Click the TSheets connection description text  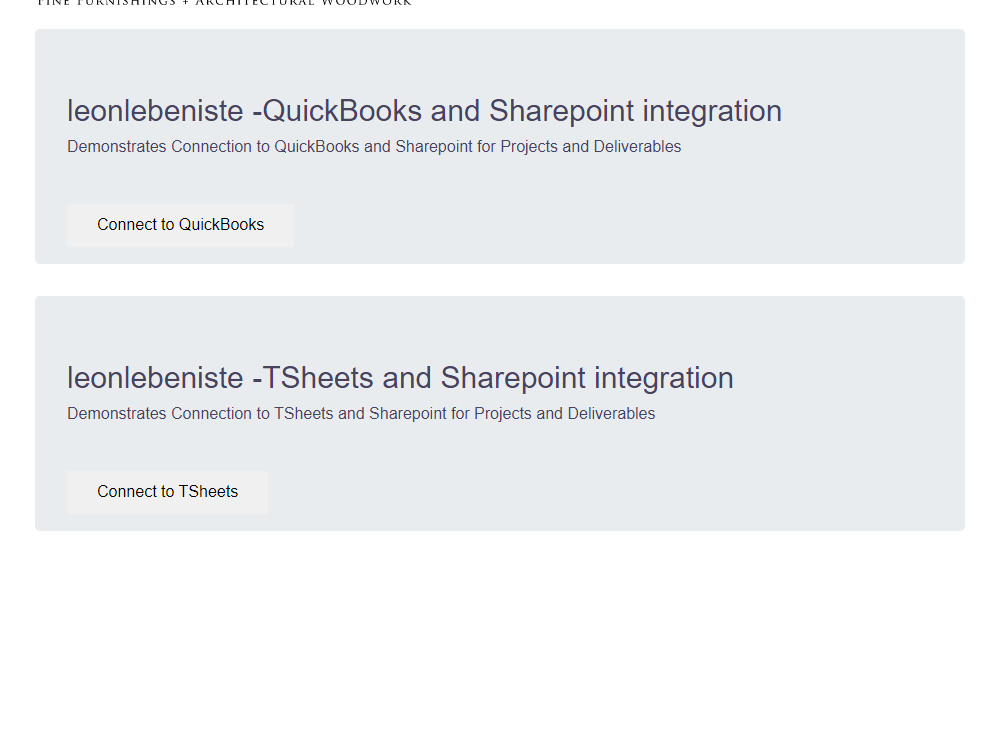tap(361, 414)
